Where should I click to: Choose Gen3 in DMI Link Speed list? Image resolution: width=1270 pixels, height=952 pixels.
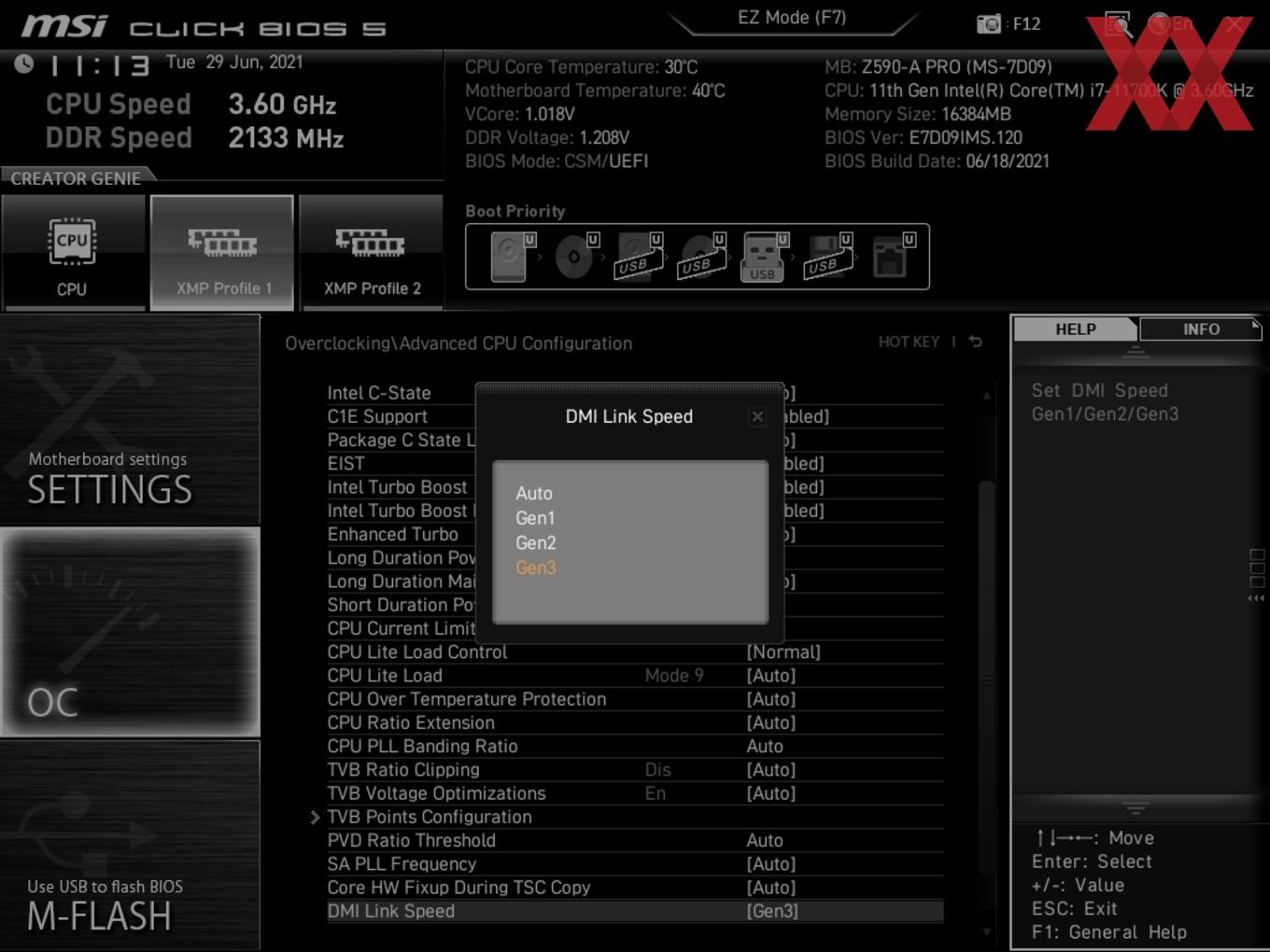(536, 567)
